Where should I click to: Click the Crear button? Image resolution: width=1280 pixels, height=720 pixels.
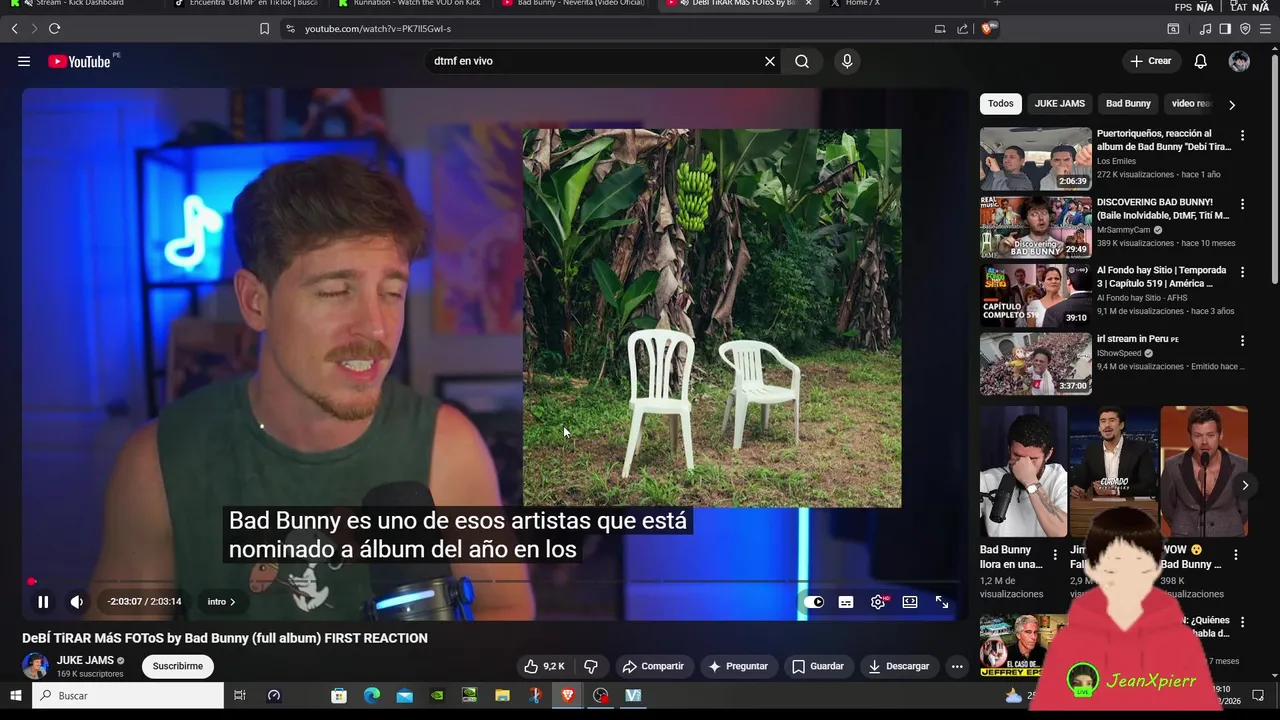click(x=1151, y=61)
